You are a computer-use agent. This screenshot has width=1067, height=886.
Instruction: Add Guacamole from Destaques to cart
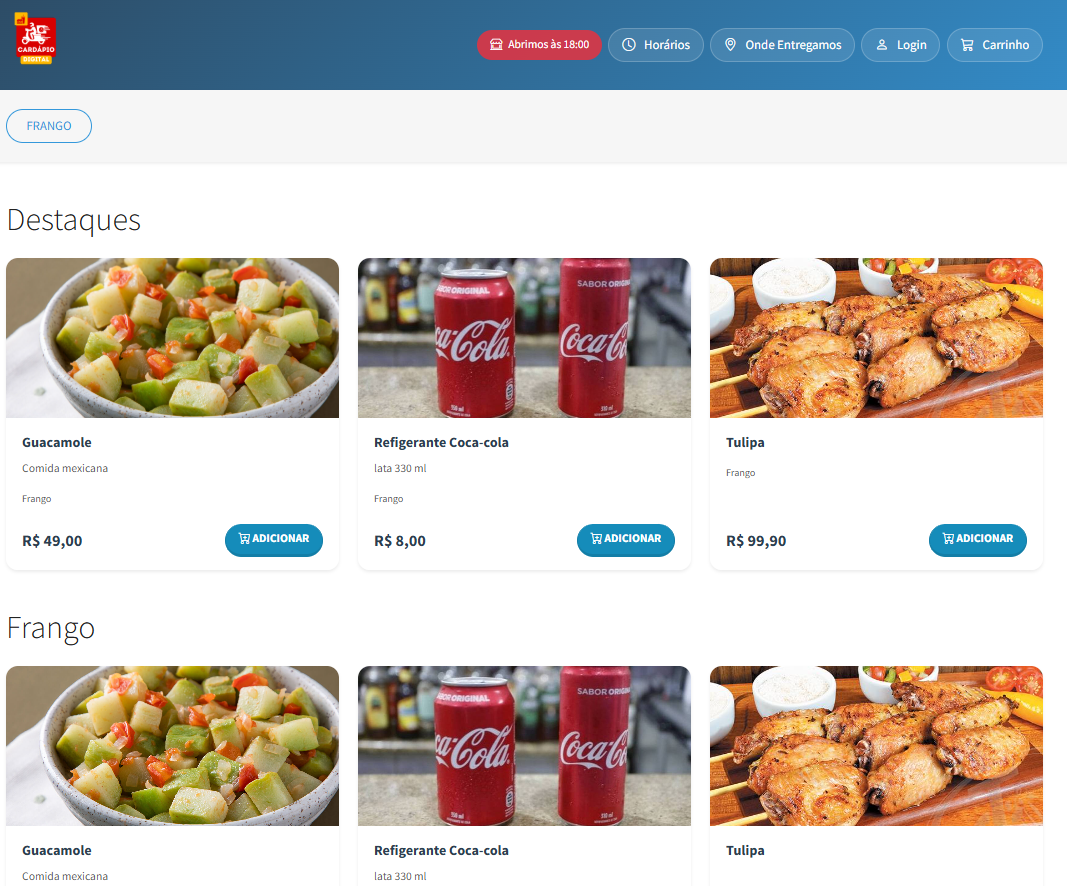point(274,540)
